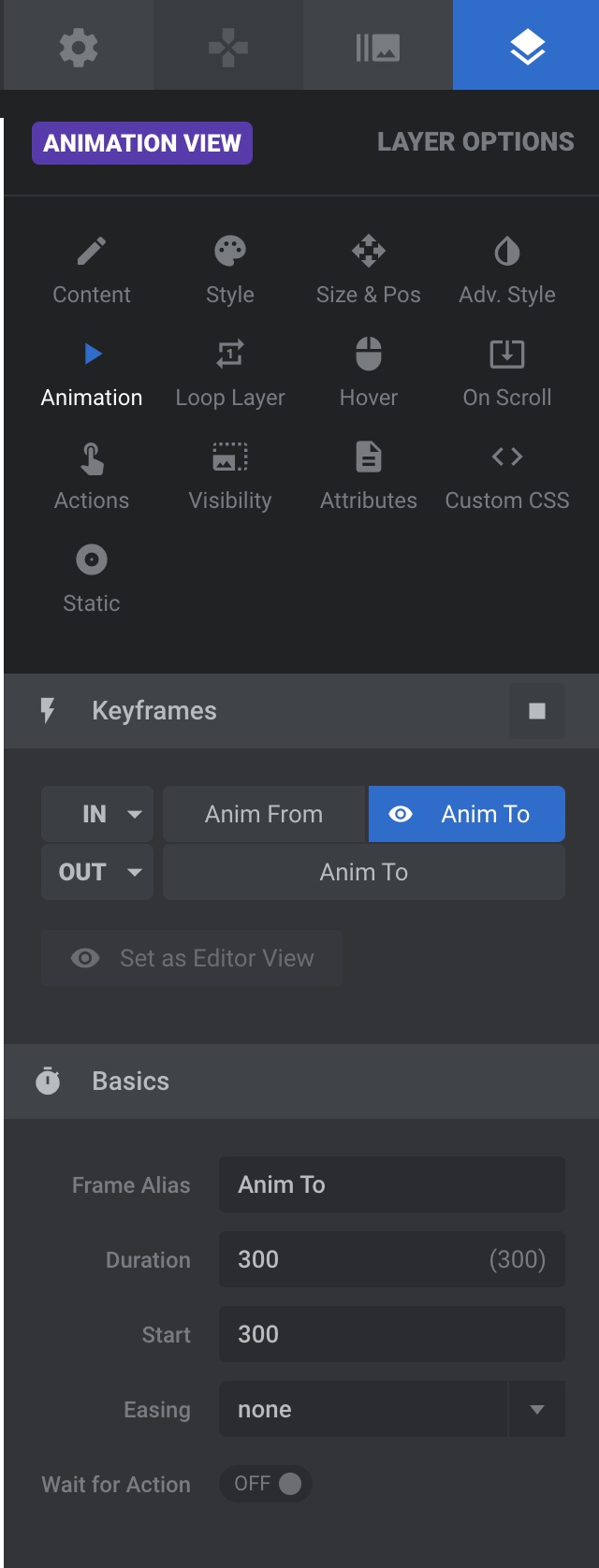Image resolution: width=599 pixels, height=1568 pixels.
Task: Expand the OUT keyframe dropdown
Action: pos(97,872)
